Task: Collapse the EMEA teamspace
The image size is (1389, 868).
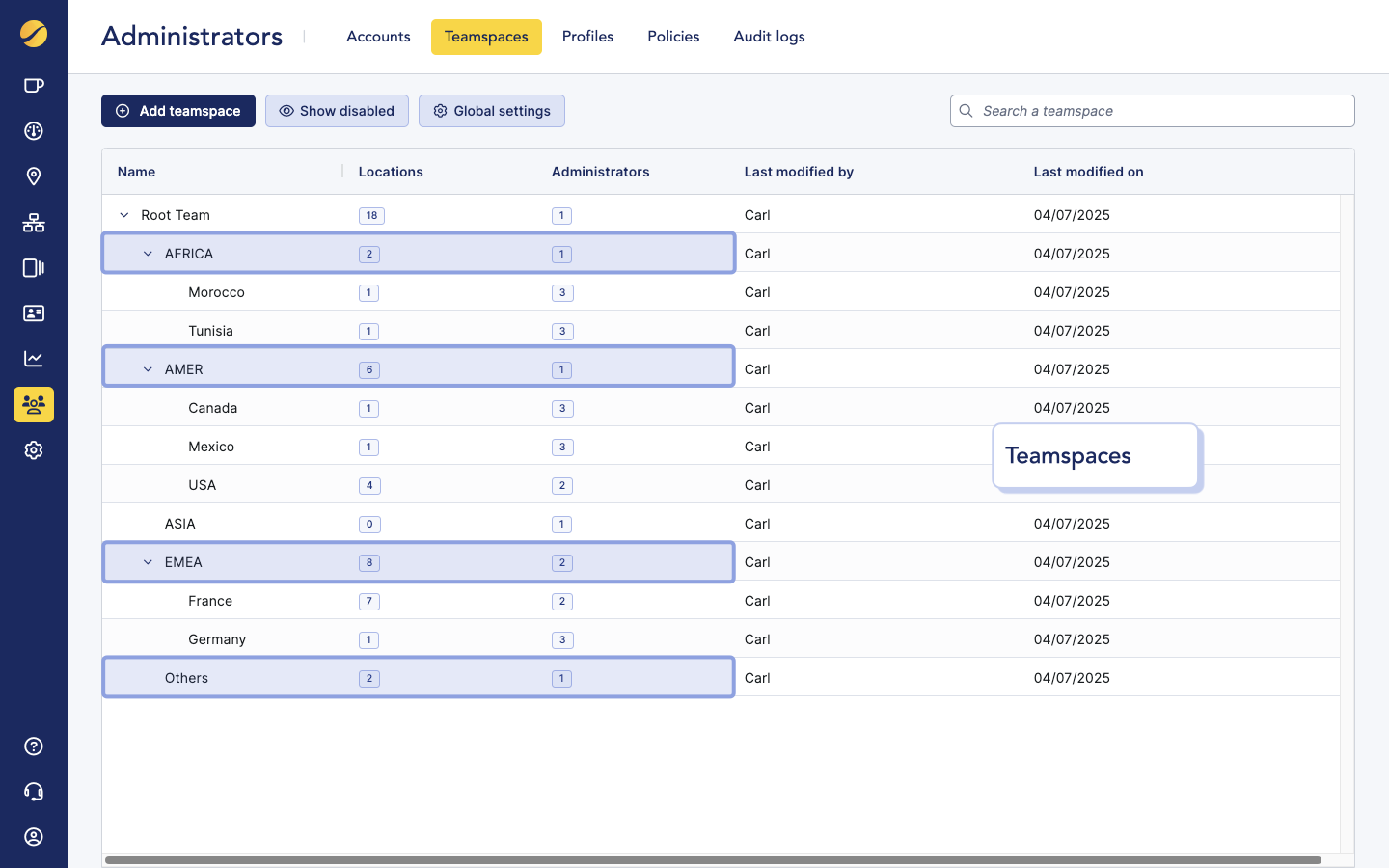Action: point(147,561)
